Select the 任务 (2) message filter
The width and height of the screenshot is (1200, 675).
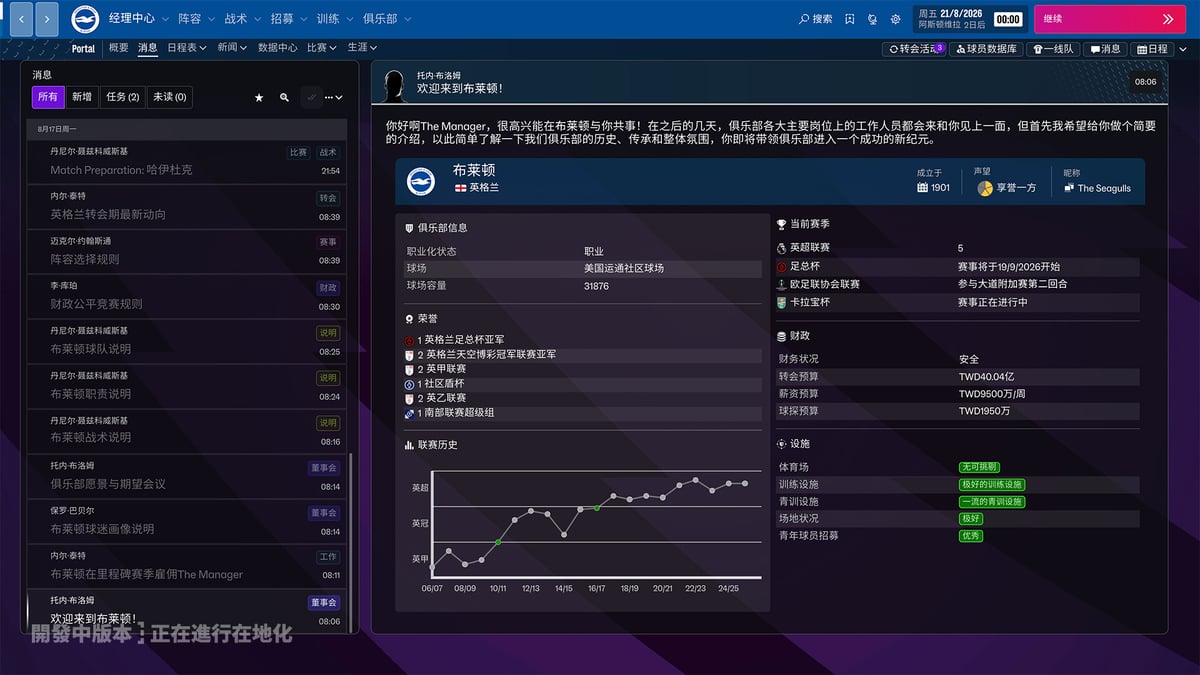122,97
